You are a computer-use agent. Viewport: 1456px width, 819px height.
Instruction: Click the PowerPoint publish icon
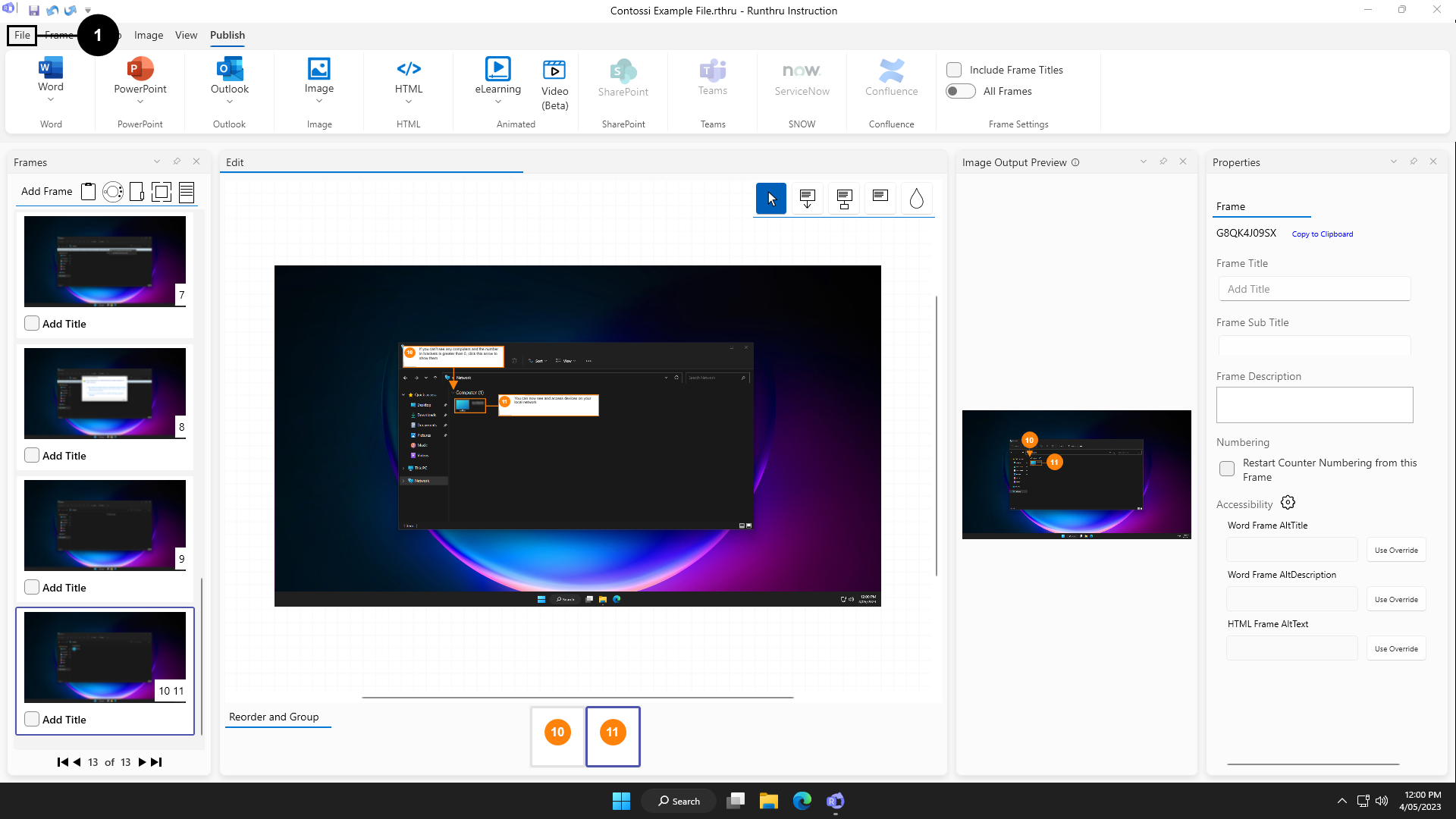(140, 68)
